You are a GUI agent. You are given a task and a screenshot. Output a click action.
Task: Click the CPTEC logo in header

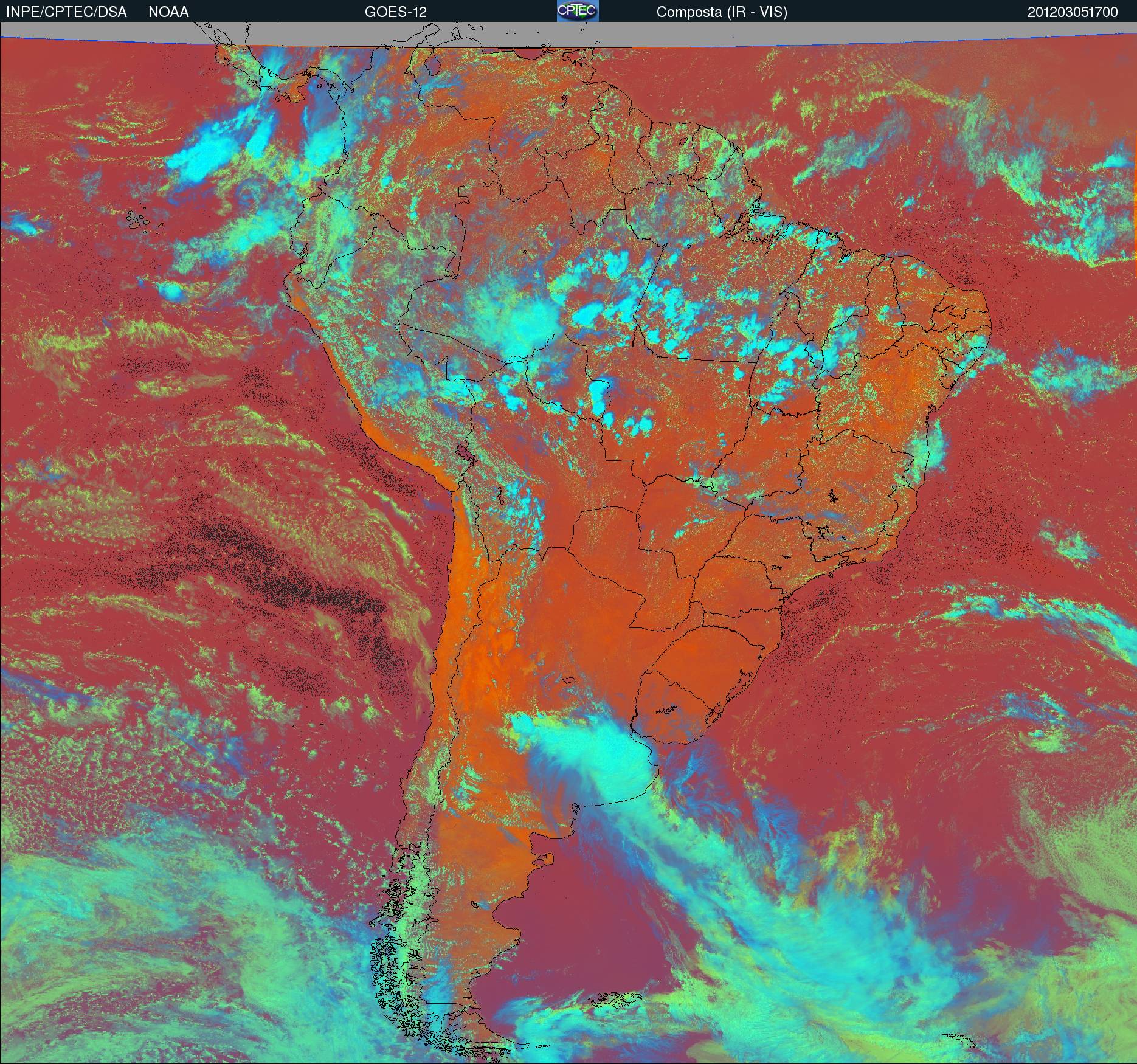(578, 11)
